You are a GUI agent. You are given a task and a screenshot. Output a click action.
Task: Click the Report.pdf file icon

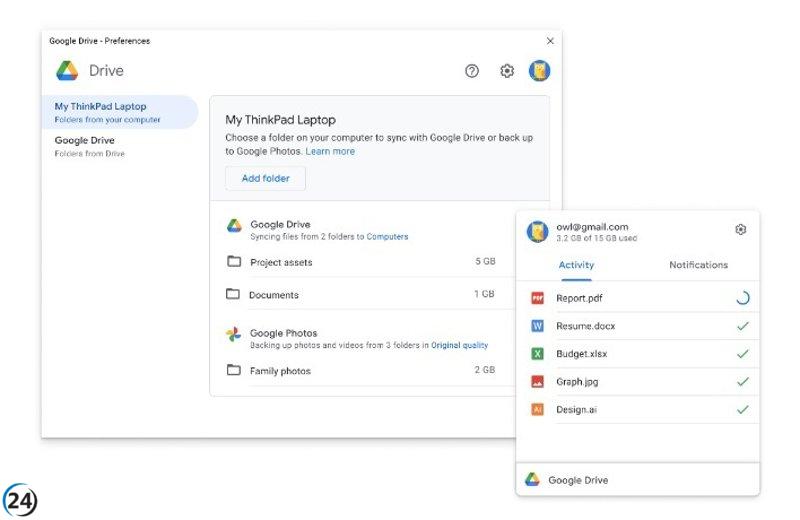pos(537,298)
